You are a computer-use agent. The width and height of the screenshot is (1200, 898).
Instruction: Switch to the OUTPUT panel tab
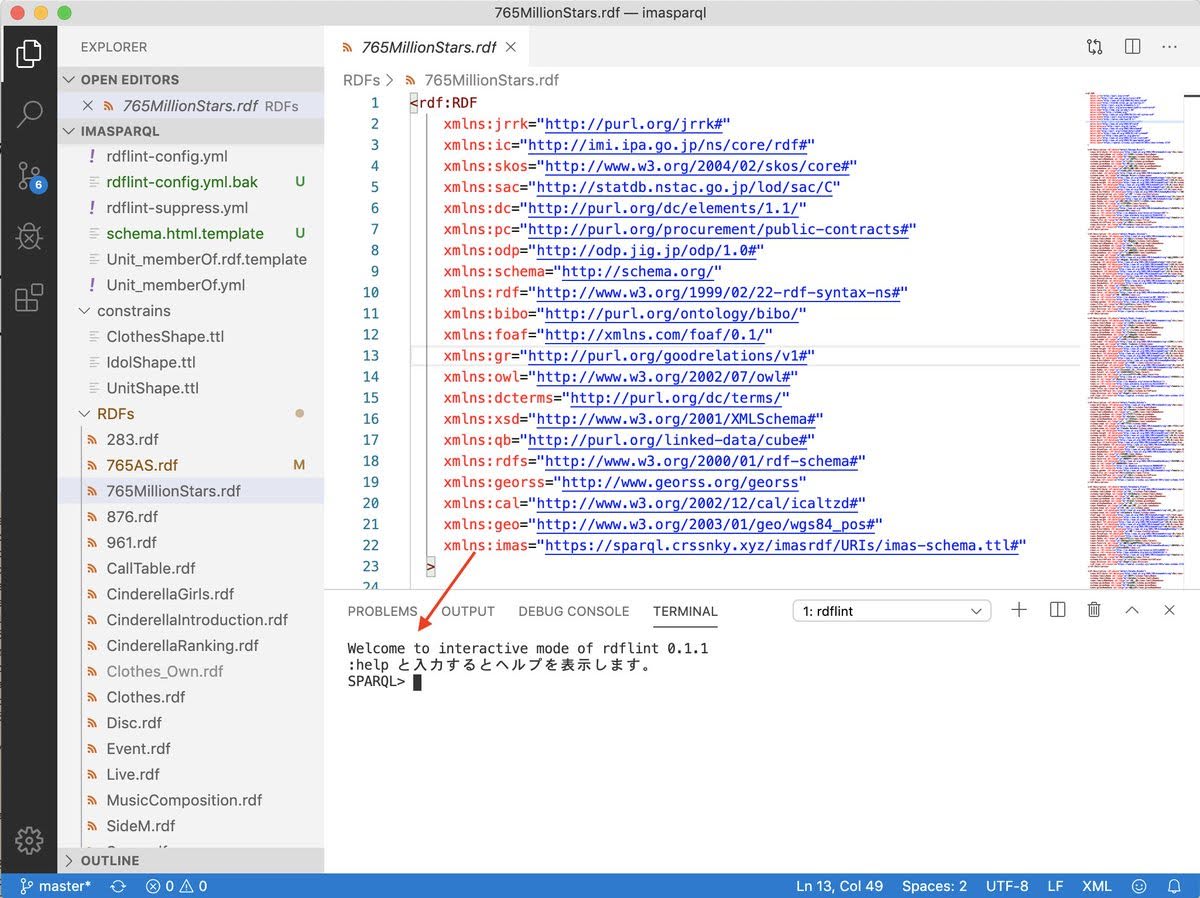point(468,611)
